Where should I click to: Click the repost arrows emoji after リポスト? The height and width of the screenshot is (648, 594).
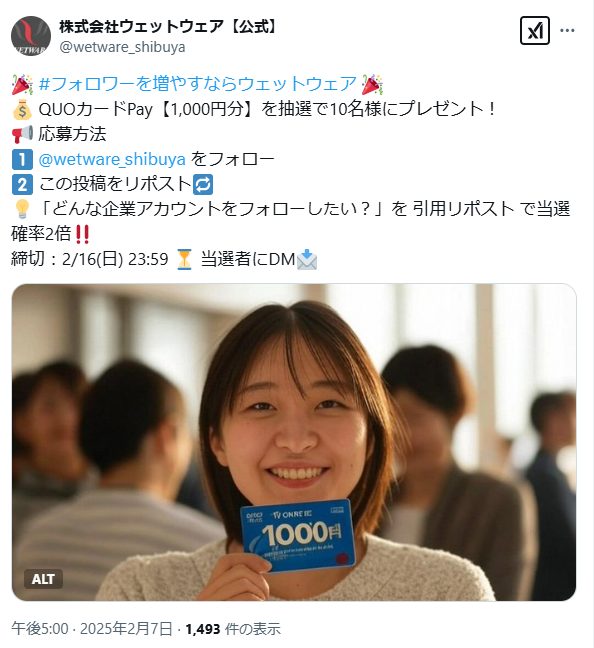click(203, 184)
